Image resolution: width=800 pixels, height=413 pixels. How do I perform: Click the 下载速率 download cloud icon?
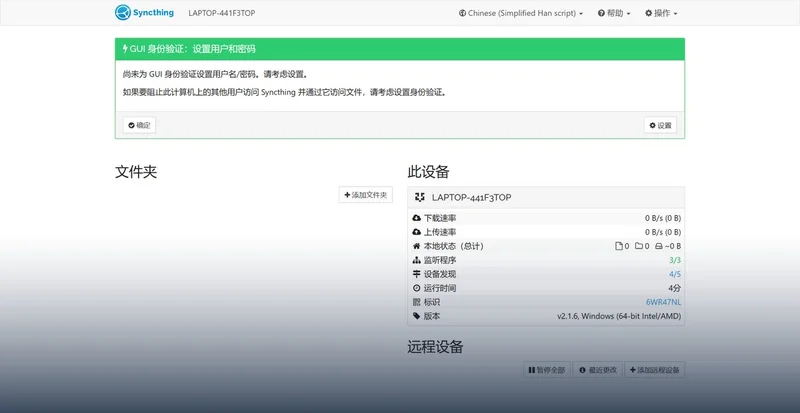pos(416,218)
